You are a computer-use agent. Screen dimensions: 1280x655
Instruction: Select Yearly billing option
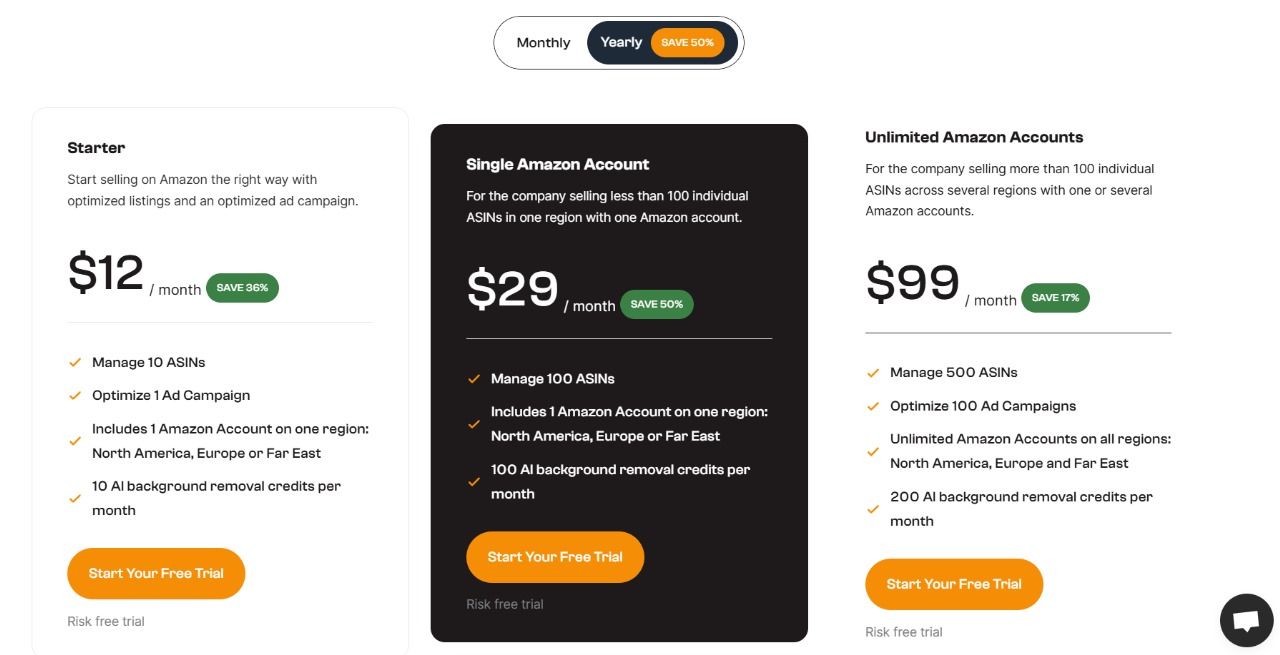621,43
